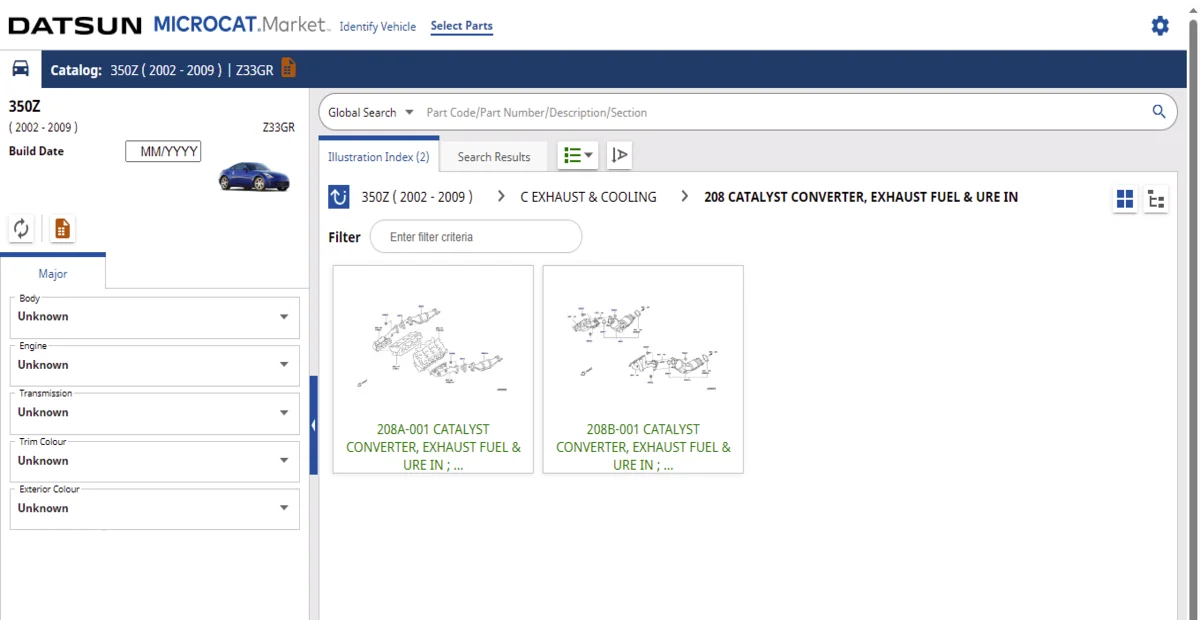Open the orange catalog document icon beside Z33GR
The width and height of the screenshot is (1200, 620).
pos(288,68)
